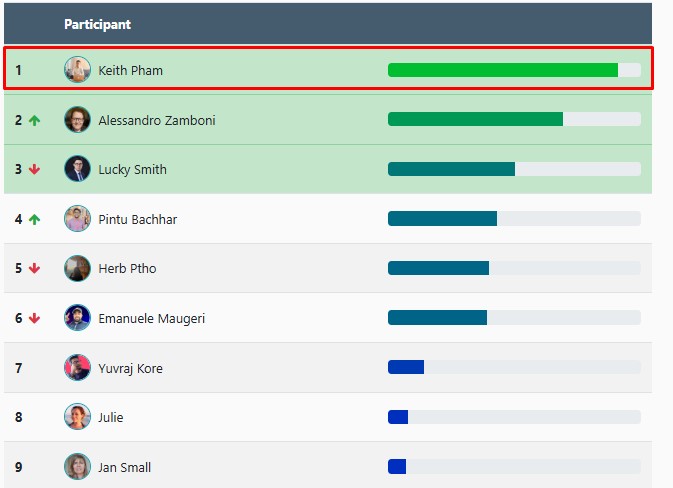The height and width of the screenshot is (488, 673).
Task: Select Emanuele Maugeri's avatar icon
Action: [77, 318]
